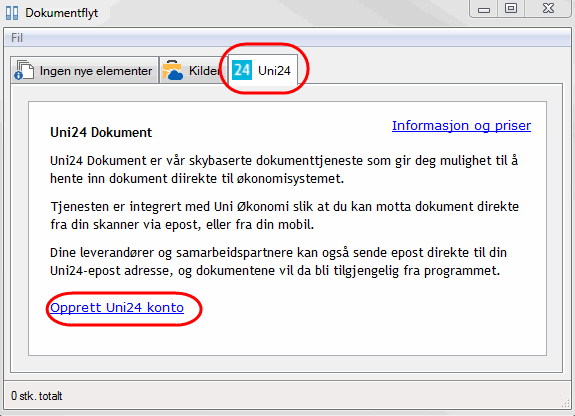
Task: Select the Uni24 tab
Action: [263, 70]
